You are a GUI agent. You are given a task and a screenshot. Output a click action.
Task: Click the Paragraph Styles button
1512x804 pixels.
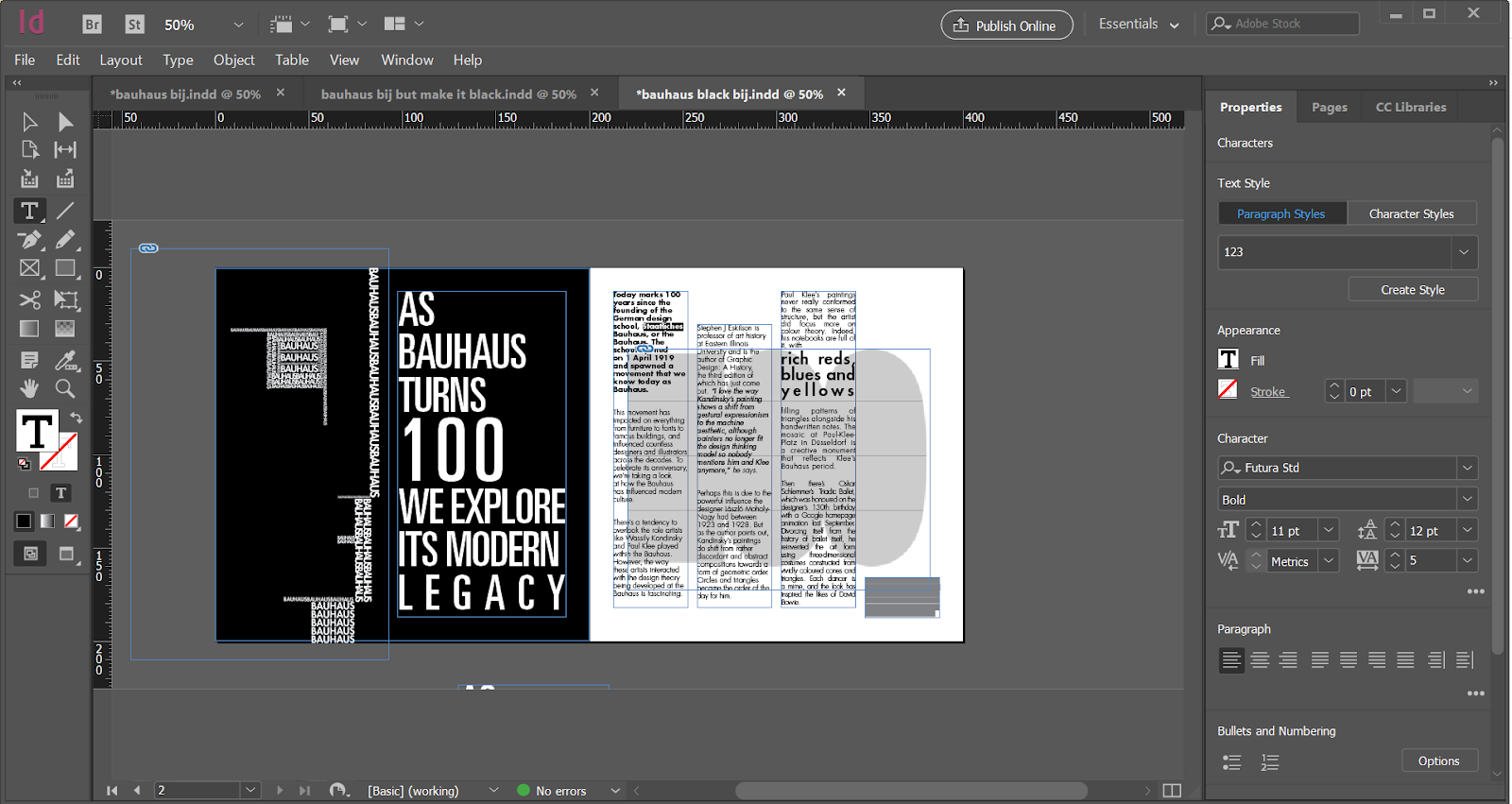[x=1281, y=214]
